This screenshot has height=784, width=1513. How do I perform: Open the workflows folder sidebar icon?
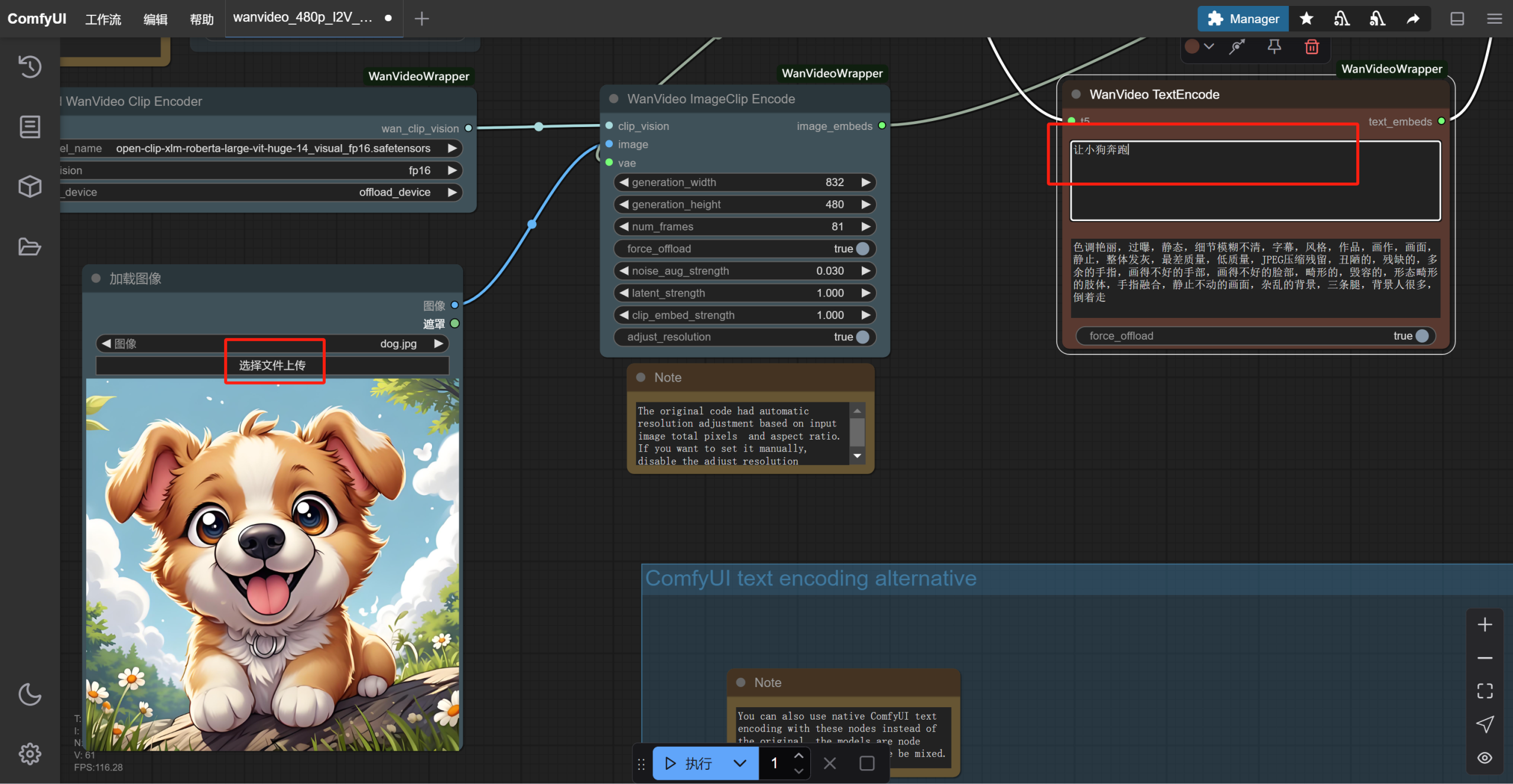tap(30, 246)
